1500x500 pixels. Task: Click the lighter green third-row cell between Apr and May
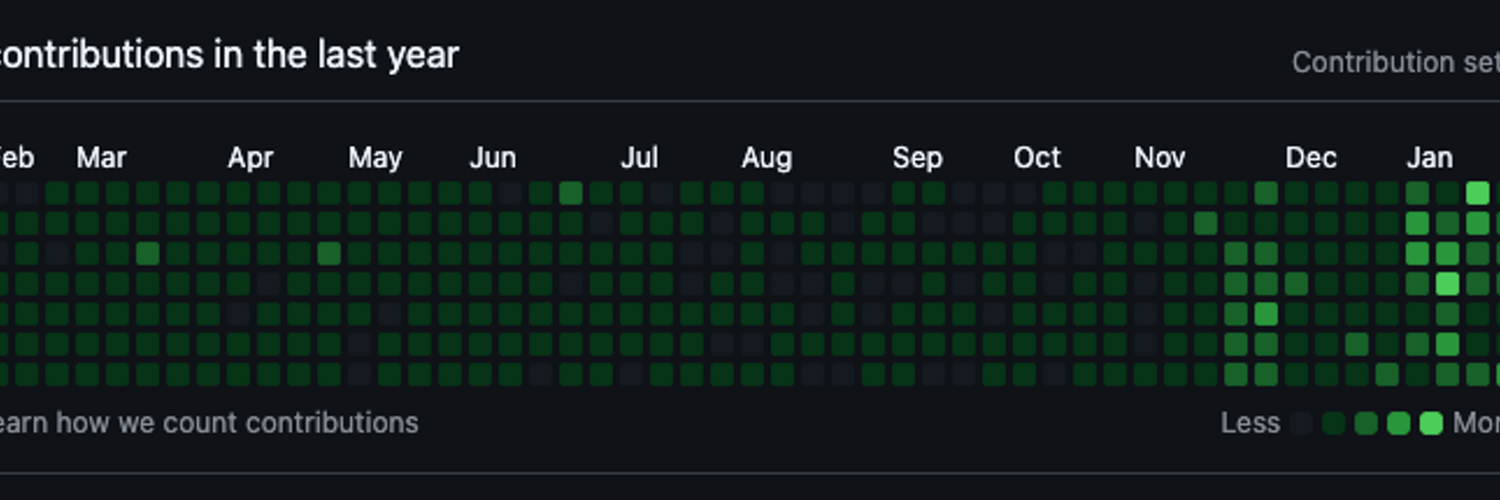coord(329,254)
